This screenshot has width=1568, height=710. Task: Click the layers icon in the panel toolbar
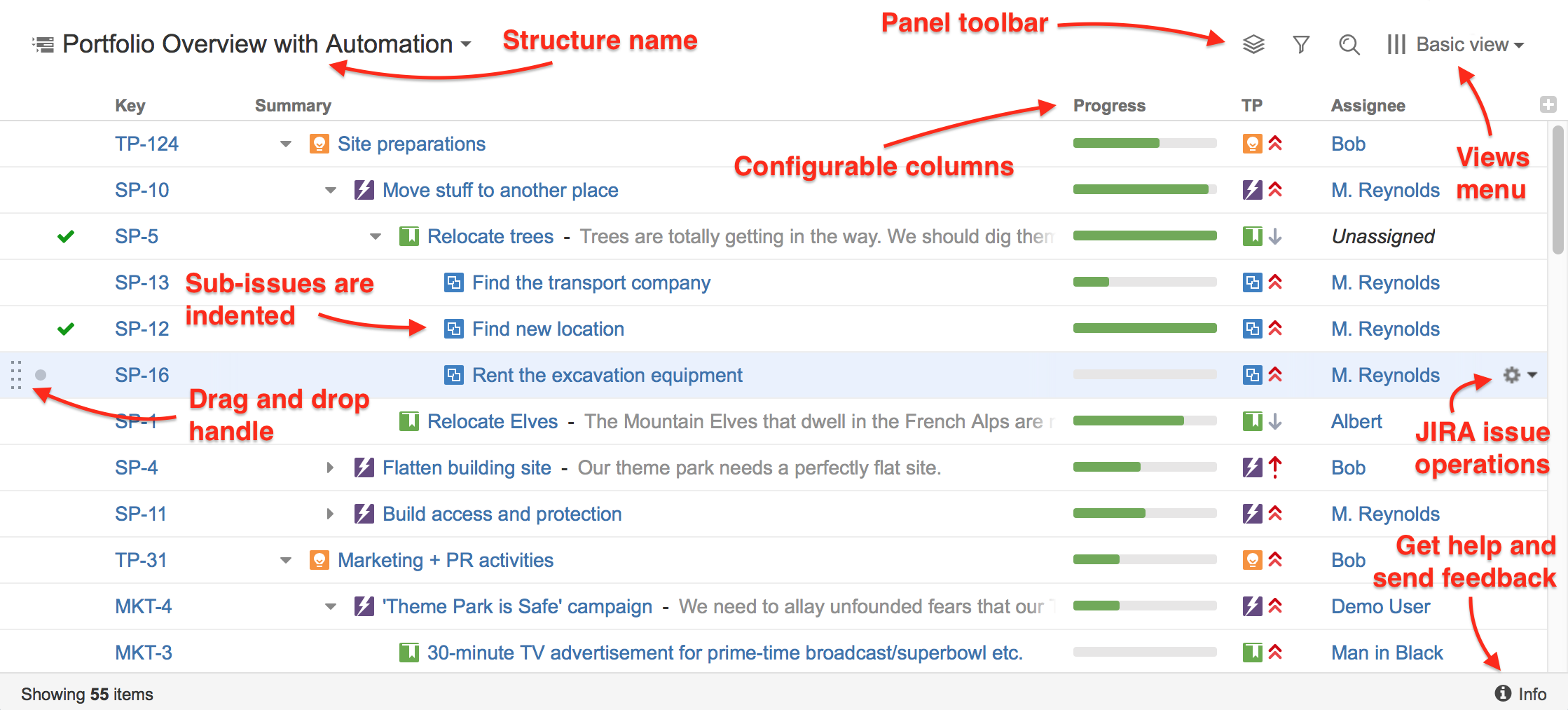click(1253, 43)
